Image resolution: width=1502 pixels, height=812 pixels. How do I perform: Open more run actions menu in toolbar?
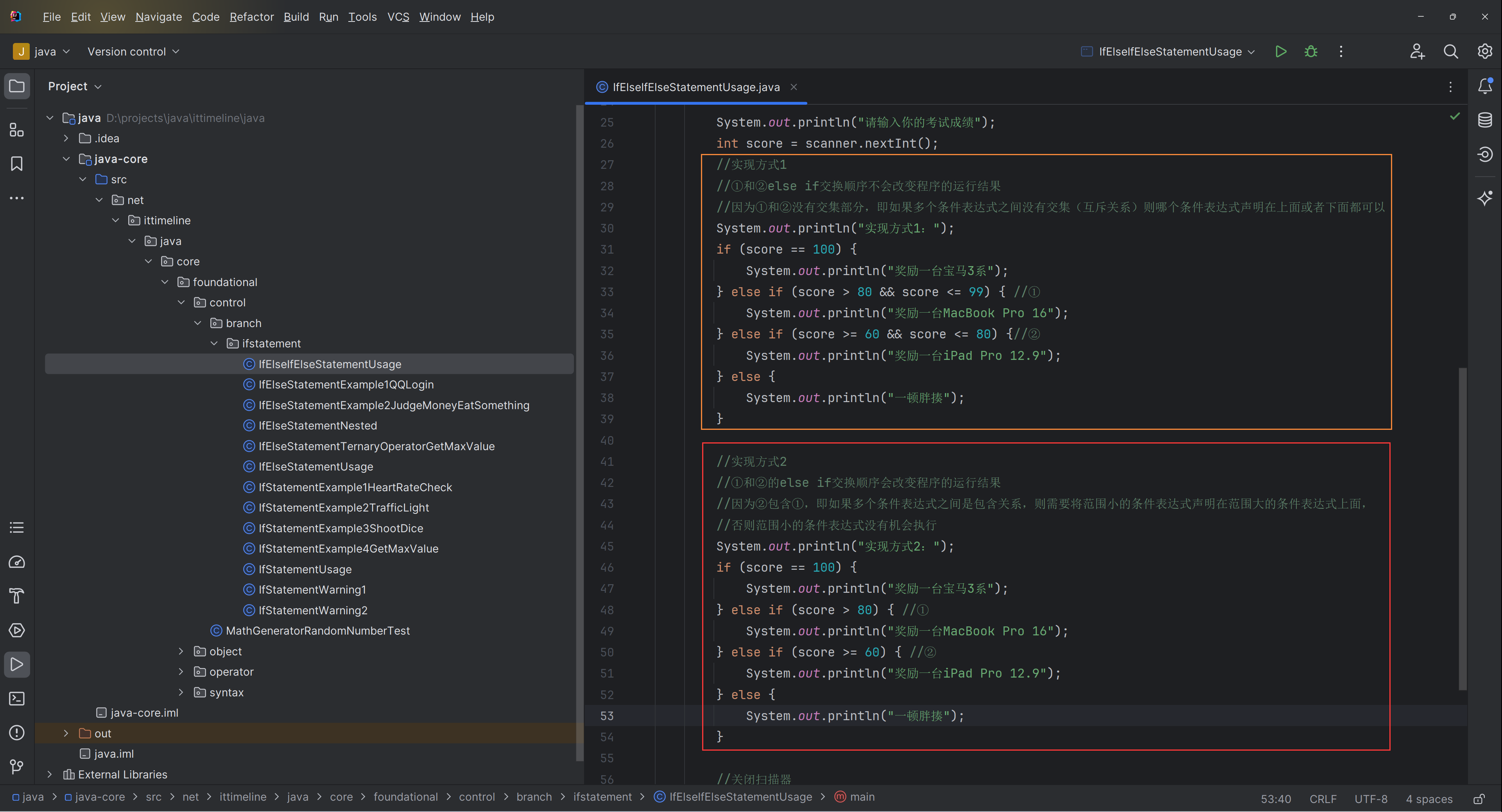click(x=1341, y=51)
